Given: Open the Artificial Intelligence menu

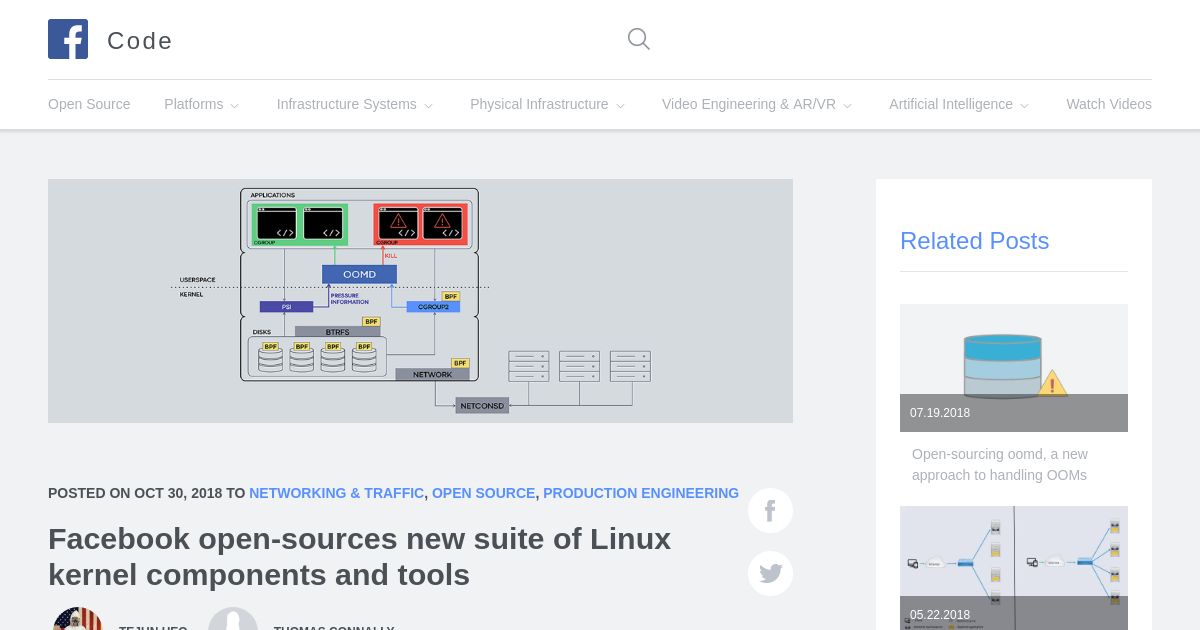Looking at the screenshot, I should (x=951, y=104).
